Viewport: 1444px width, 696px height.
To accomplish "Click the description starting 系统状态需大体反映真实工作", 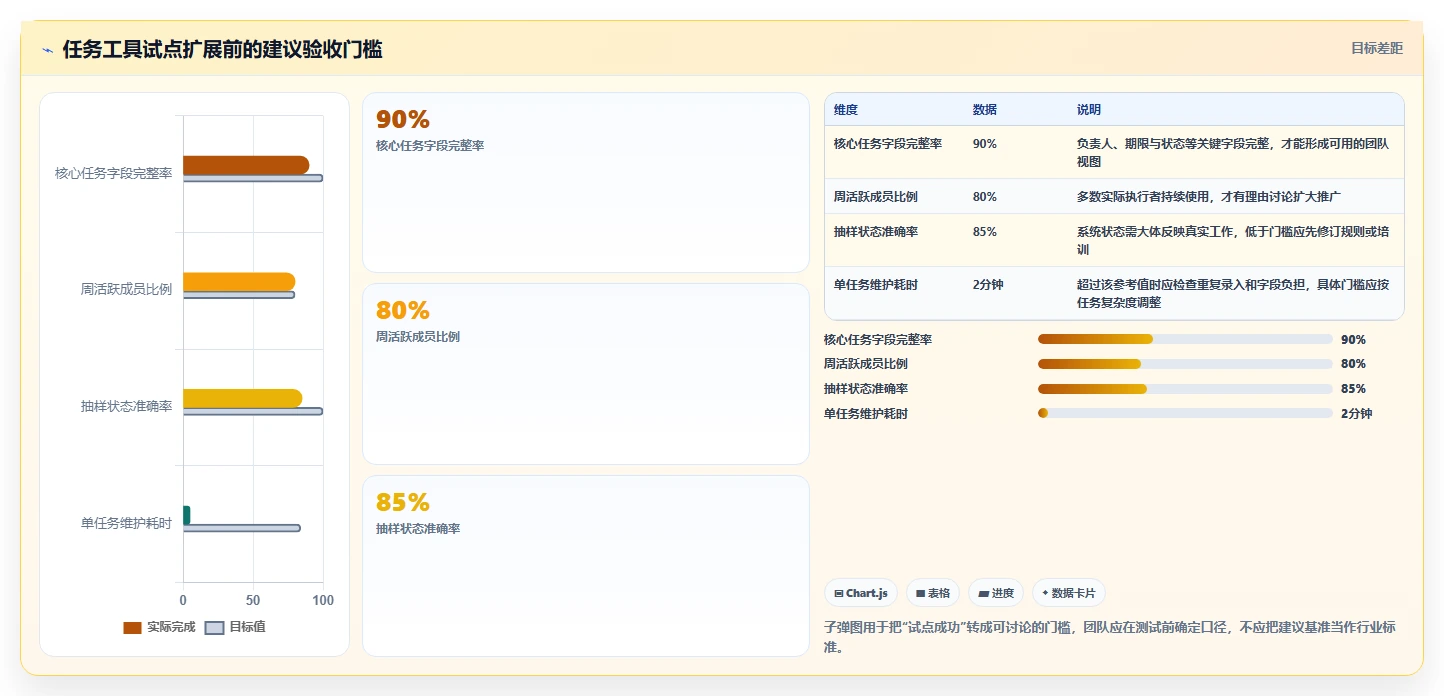I will point(1233,241).
